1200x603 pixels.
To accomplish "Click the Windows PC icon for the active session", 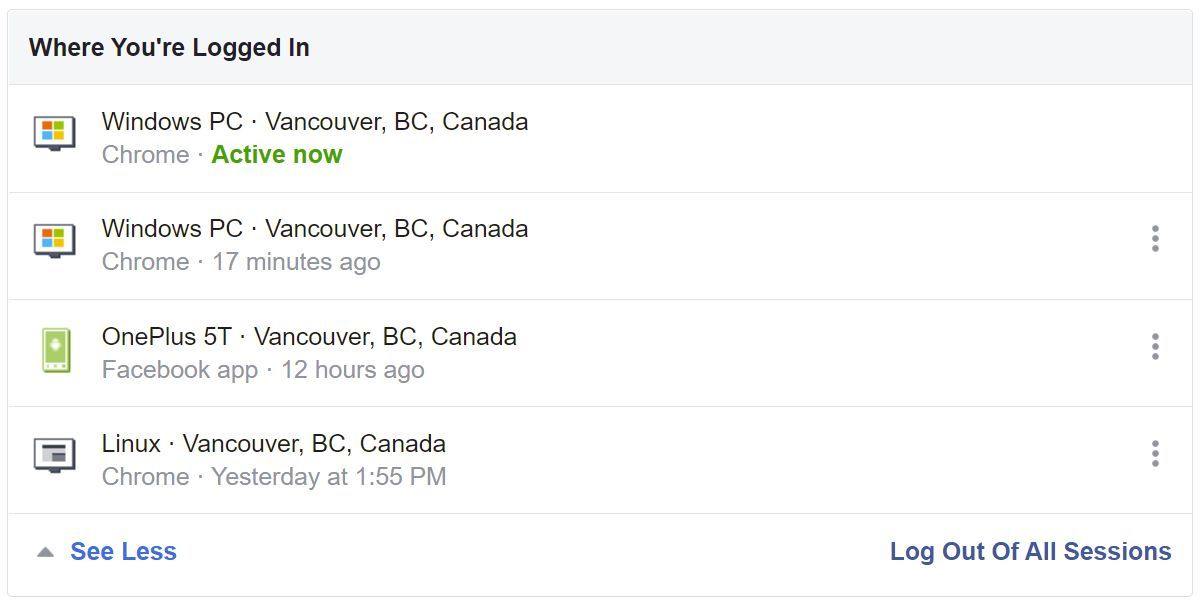I will [54, 133].
